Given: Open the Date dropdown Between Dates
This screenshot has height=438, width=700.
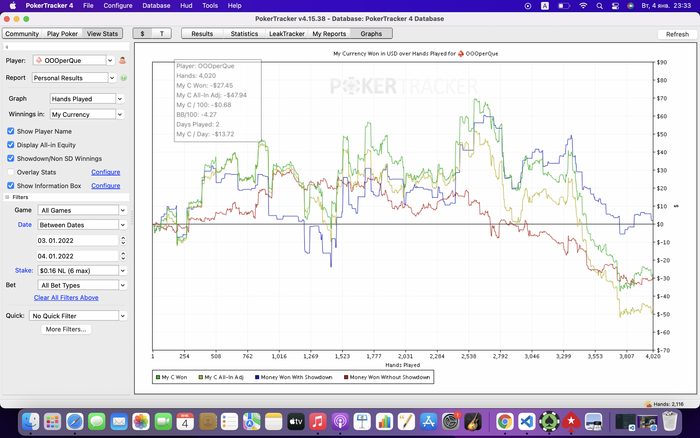Looking at the screenshot, I should click(82, 225).
